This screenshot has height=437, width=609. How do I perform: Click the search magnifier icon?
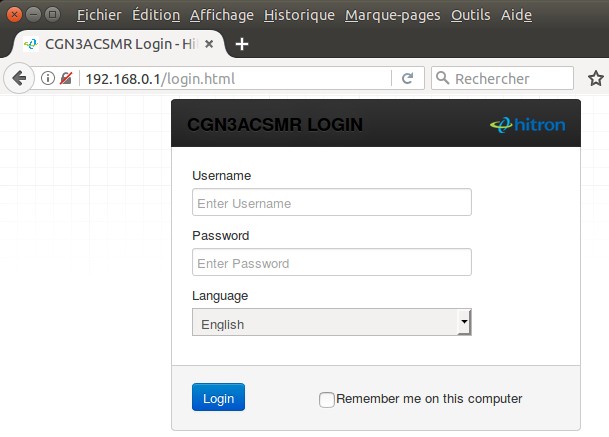[442, 78]
